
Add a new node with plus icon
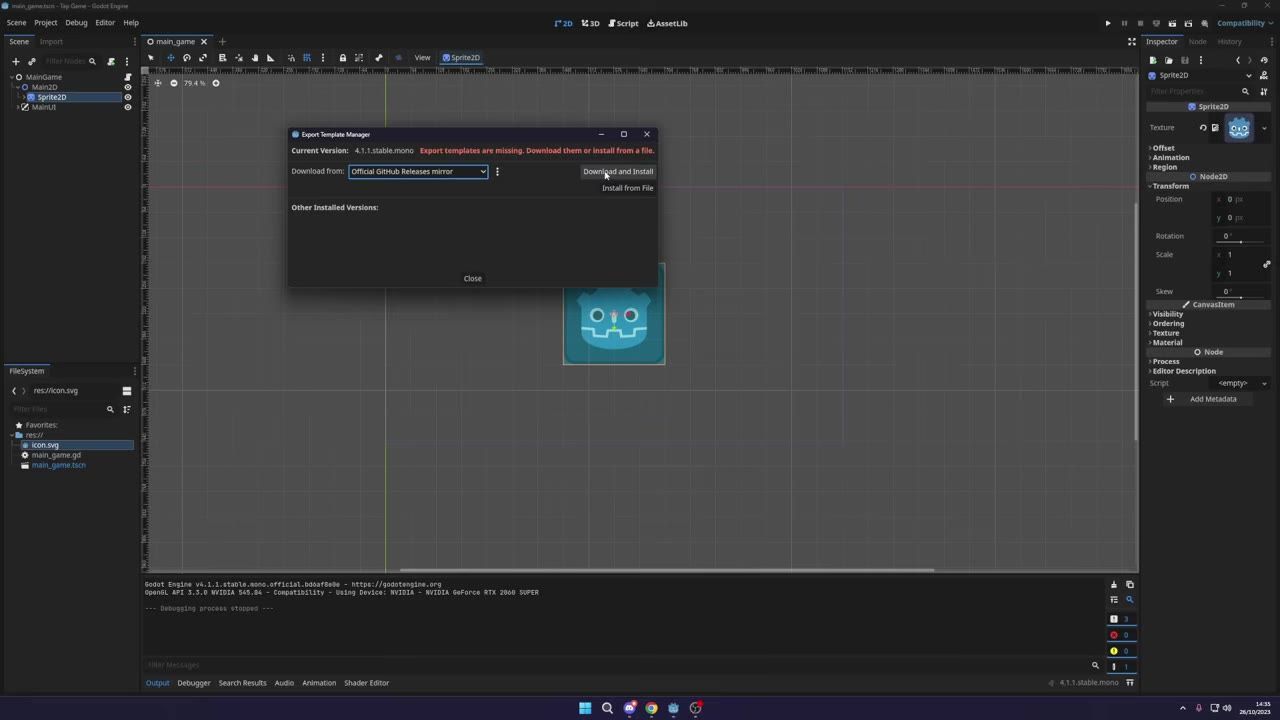tap(15, 61)
